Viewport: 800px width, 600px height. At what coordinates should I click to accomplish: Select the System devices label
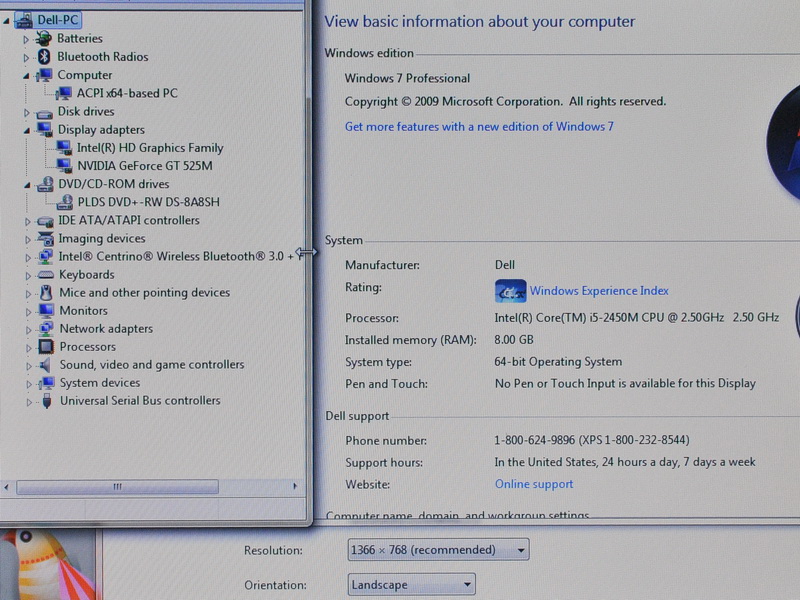coord(100,383)
